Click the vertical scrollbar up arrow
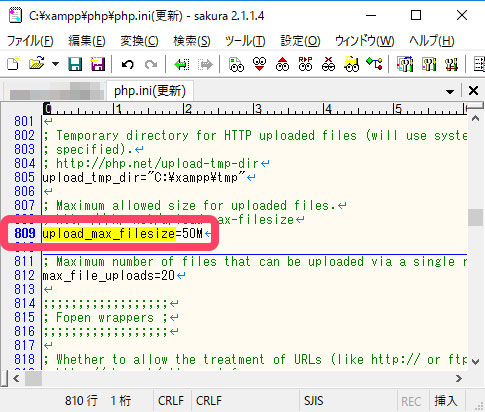Screen dimensions: 485x412 point(475,118)
